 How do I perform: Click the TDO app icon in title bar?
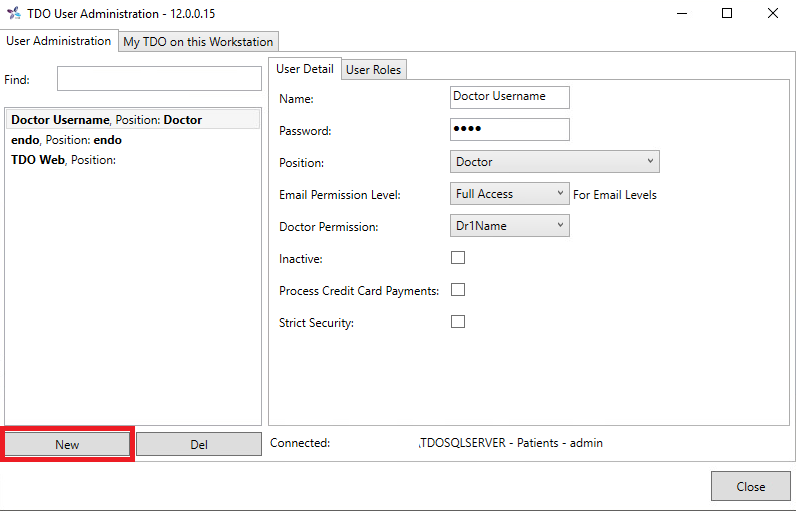click(x=13, y=14)
